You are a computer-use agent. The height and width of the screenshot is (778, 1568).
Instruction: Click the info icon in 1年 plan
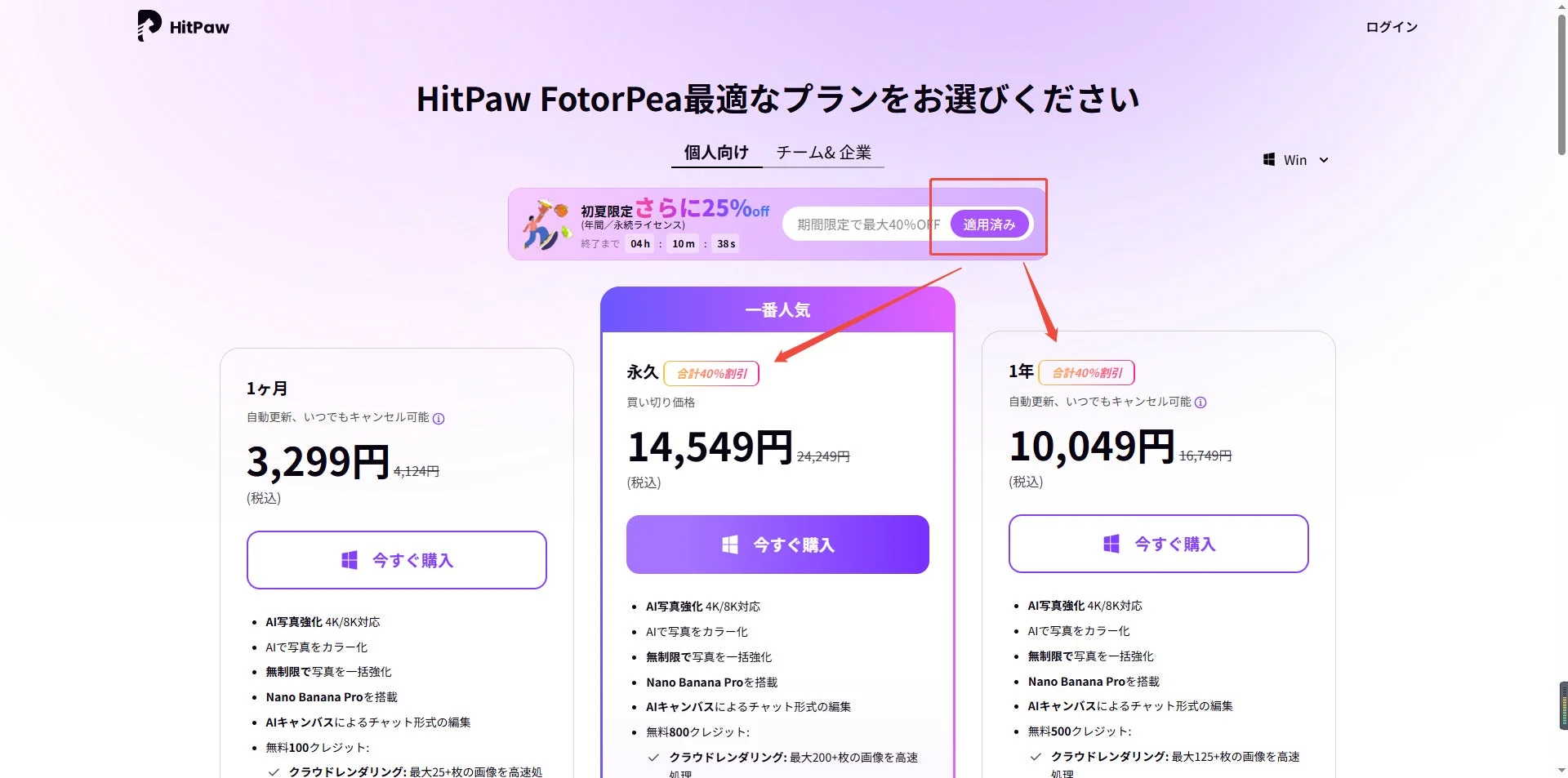[1200, 402]
